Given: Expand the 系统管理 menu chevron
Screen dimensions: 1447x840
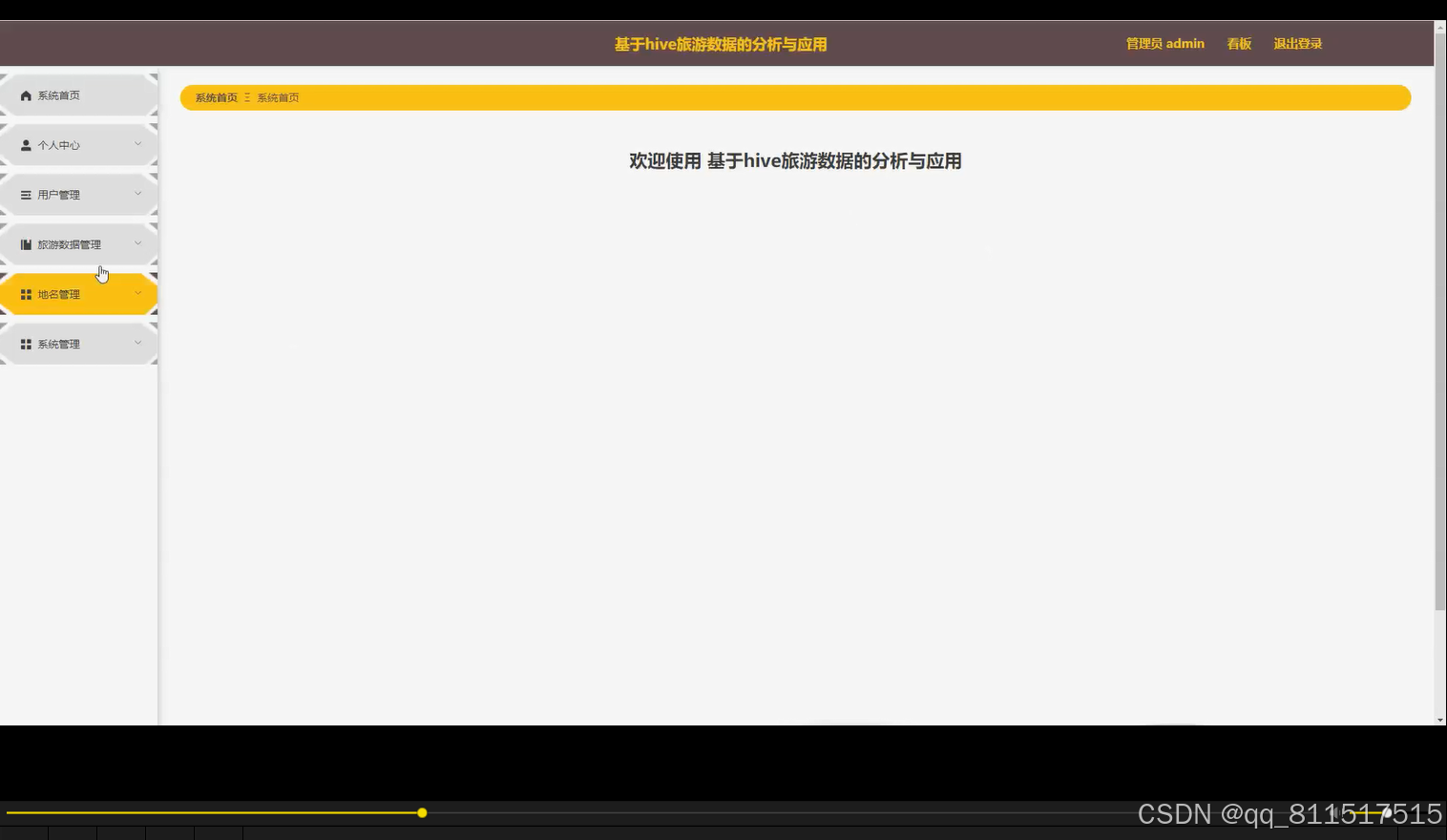Looking at the screenshot, I should (x=137, y=343).
